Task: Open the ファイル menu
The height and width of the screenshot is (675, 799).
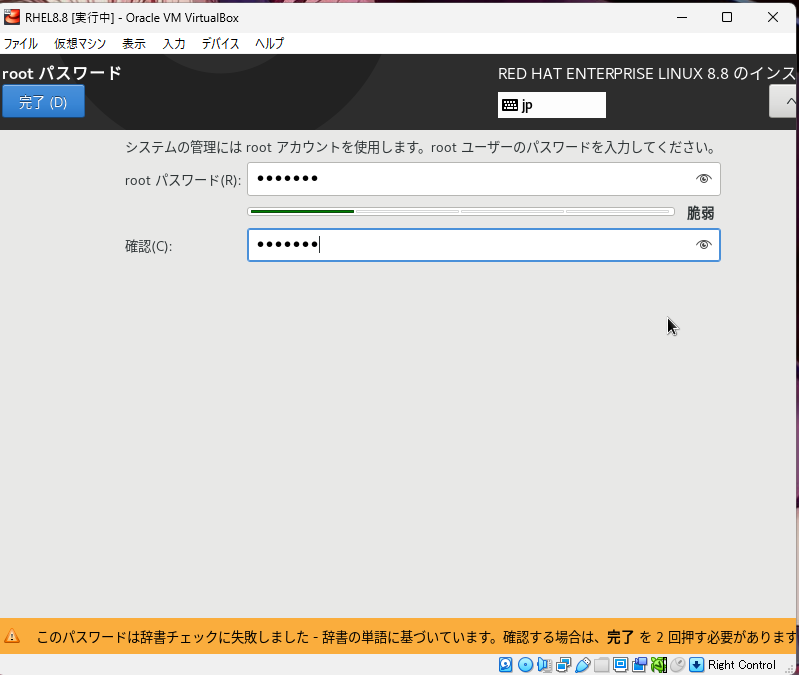Action: [20, 44]
